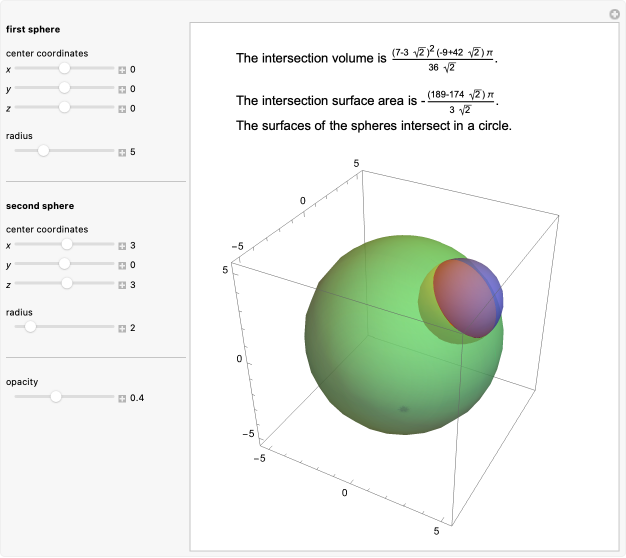626x558 pixels.
Task: Open plus icon next to second sphere z
Action: click(122, 284)
